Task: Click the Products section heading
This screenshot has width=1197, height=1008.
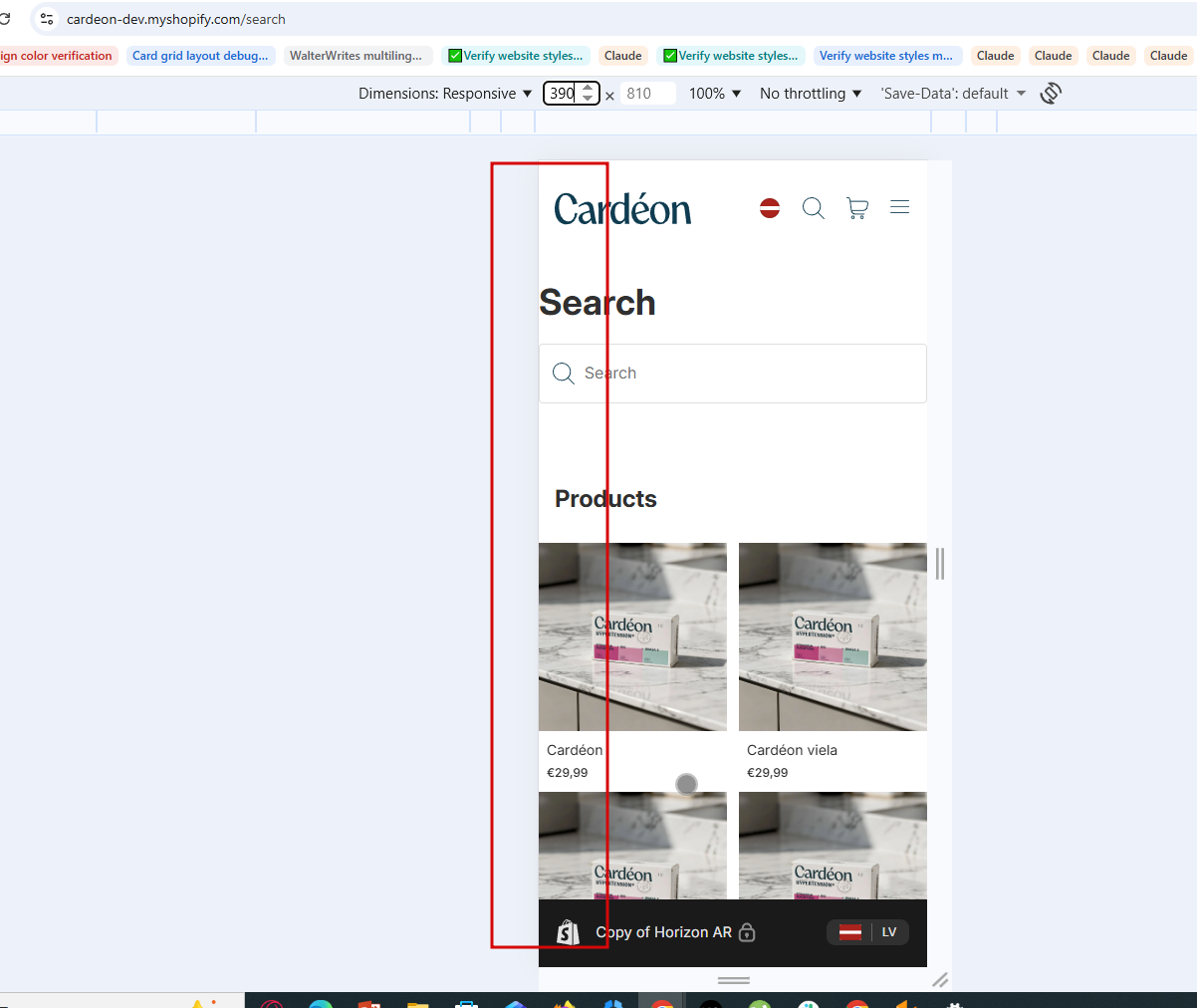Action: 605,499
